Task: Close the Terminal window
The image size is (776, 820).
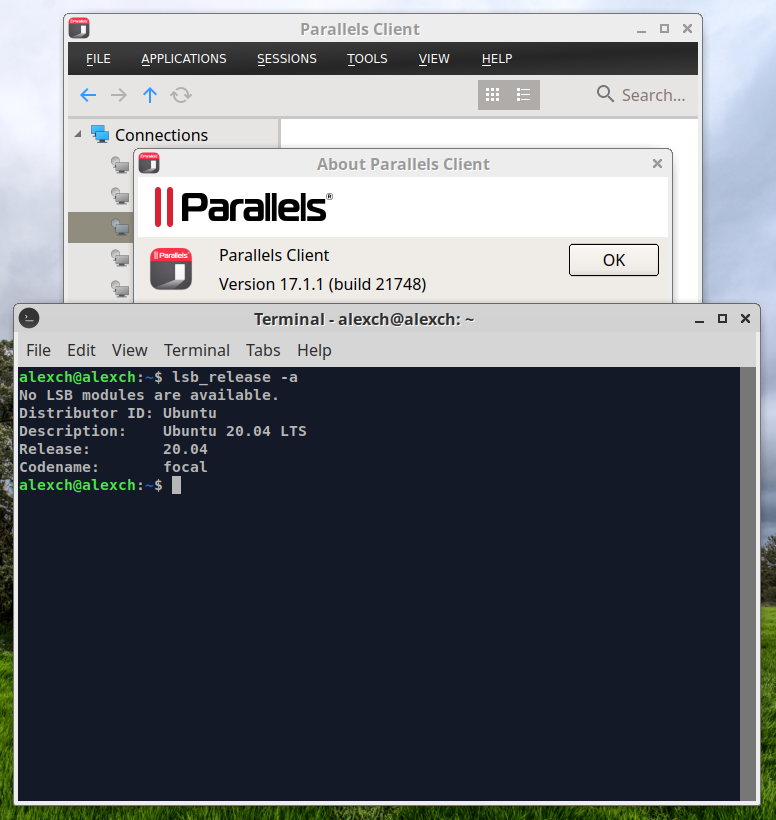Action: pos(745,318)
